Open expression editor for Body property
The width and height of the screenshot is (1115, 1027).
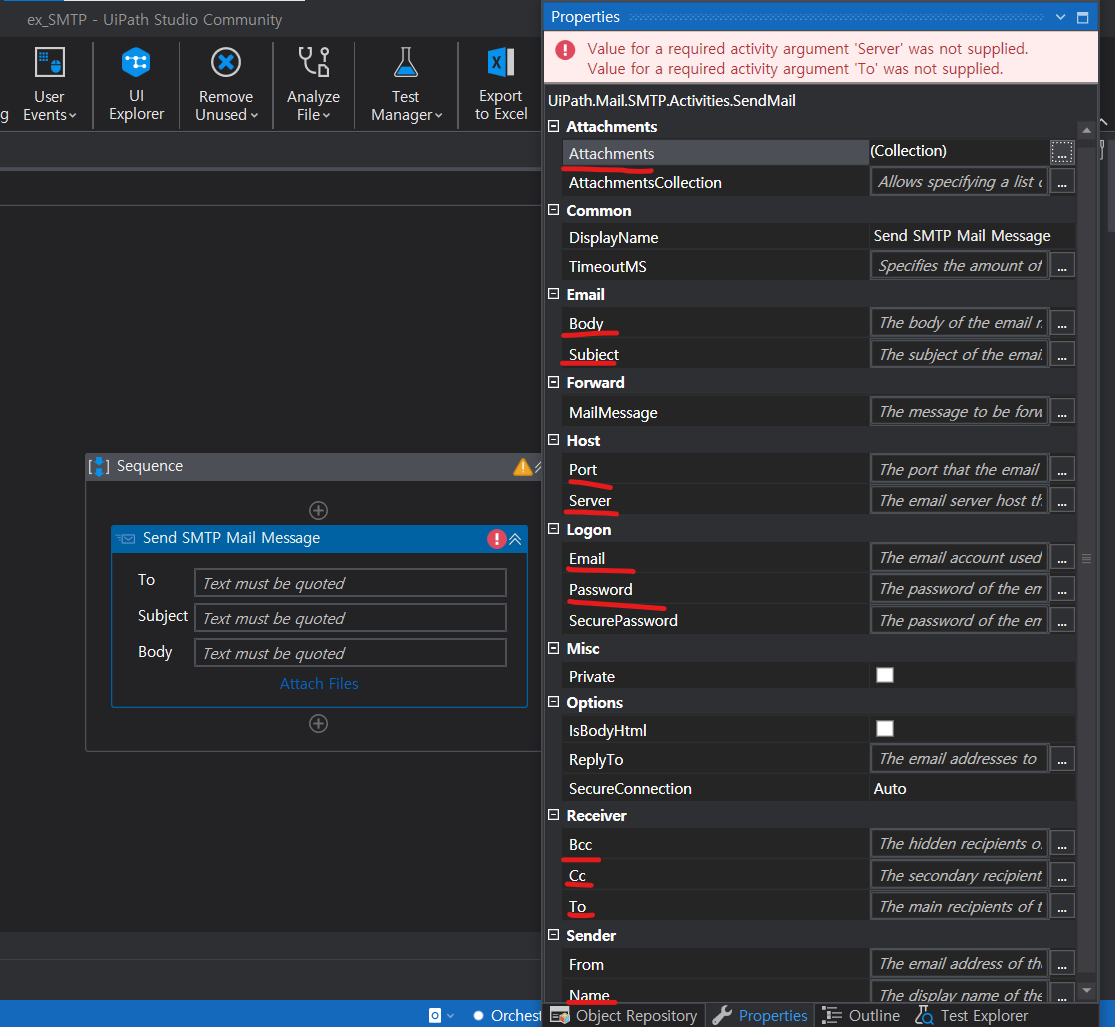point(1062,324)
